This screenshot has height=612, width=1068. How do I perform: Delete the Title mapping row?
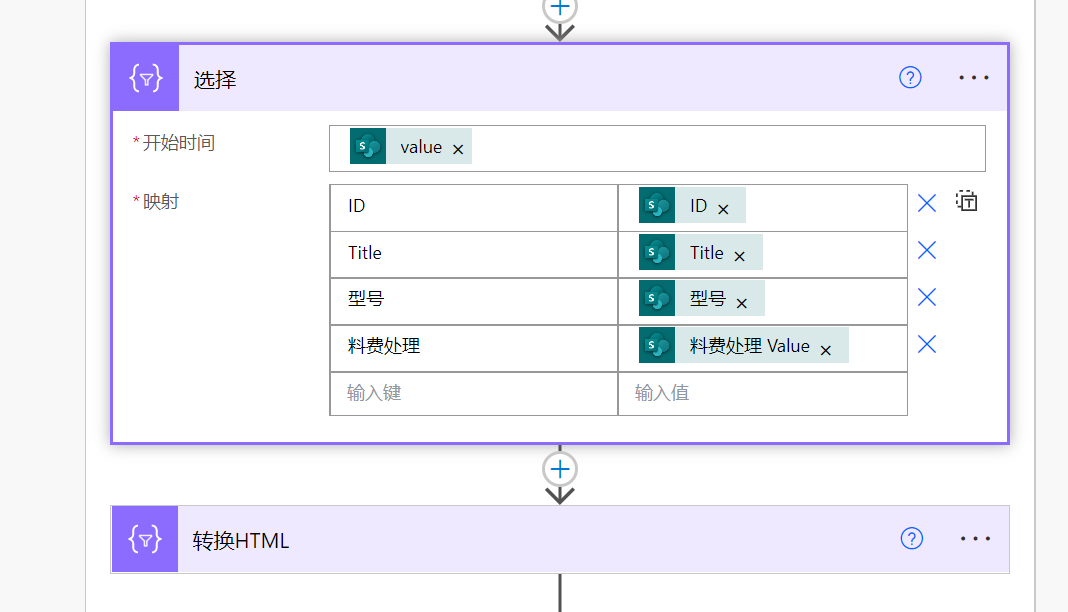pyautogui.click(x=927, y=250)
